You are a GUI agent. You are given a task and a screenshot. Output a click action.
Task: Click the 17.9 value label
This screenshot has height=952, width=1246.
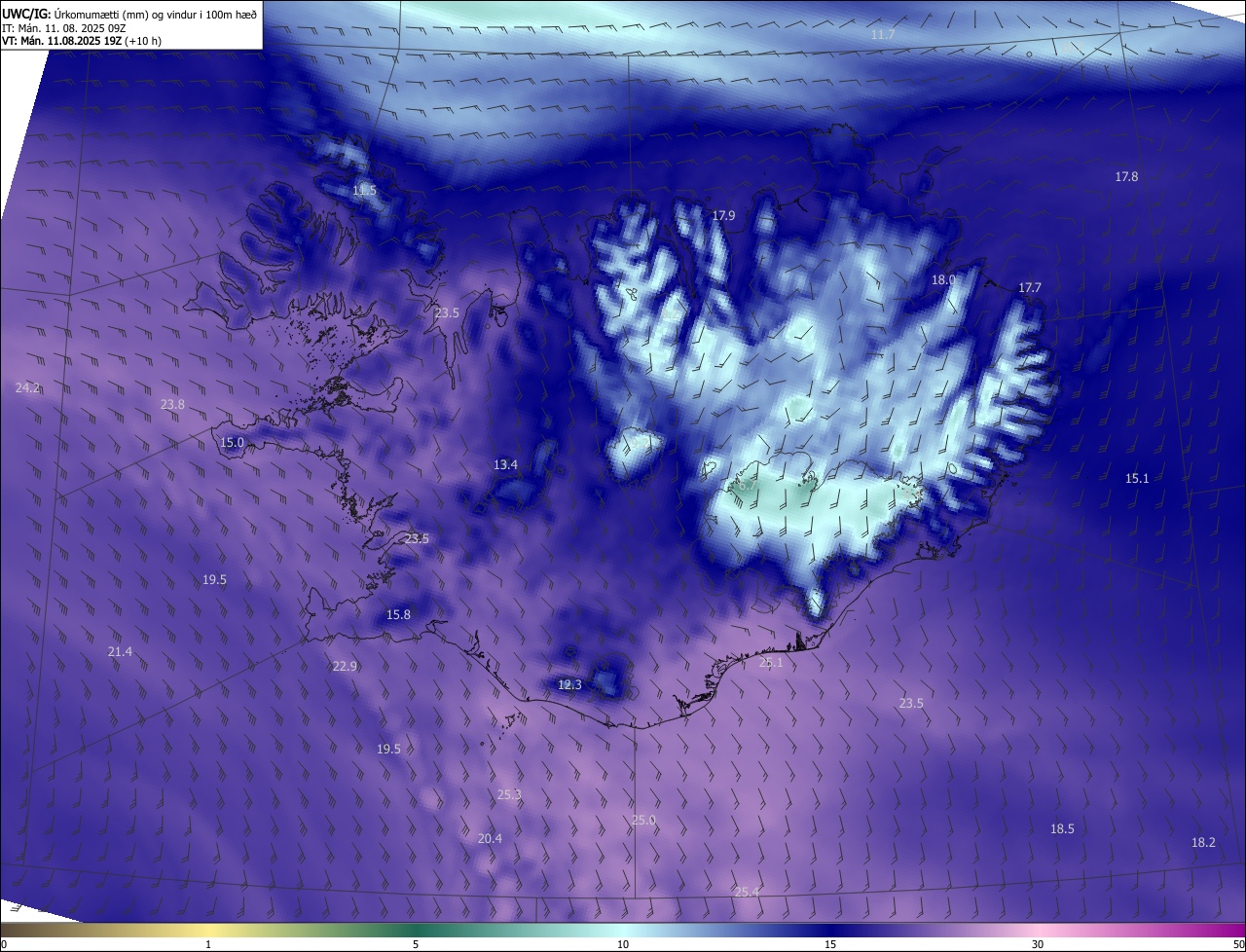click(x=723, y=216)
